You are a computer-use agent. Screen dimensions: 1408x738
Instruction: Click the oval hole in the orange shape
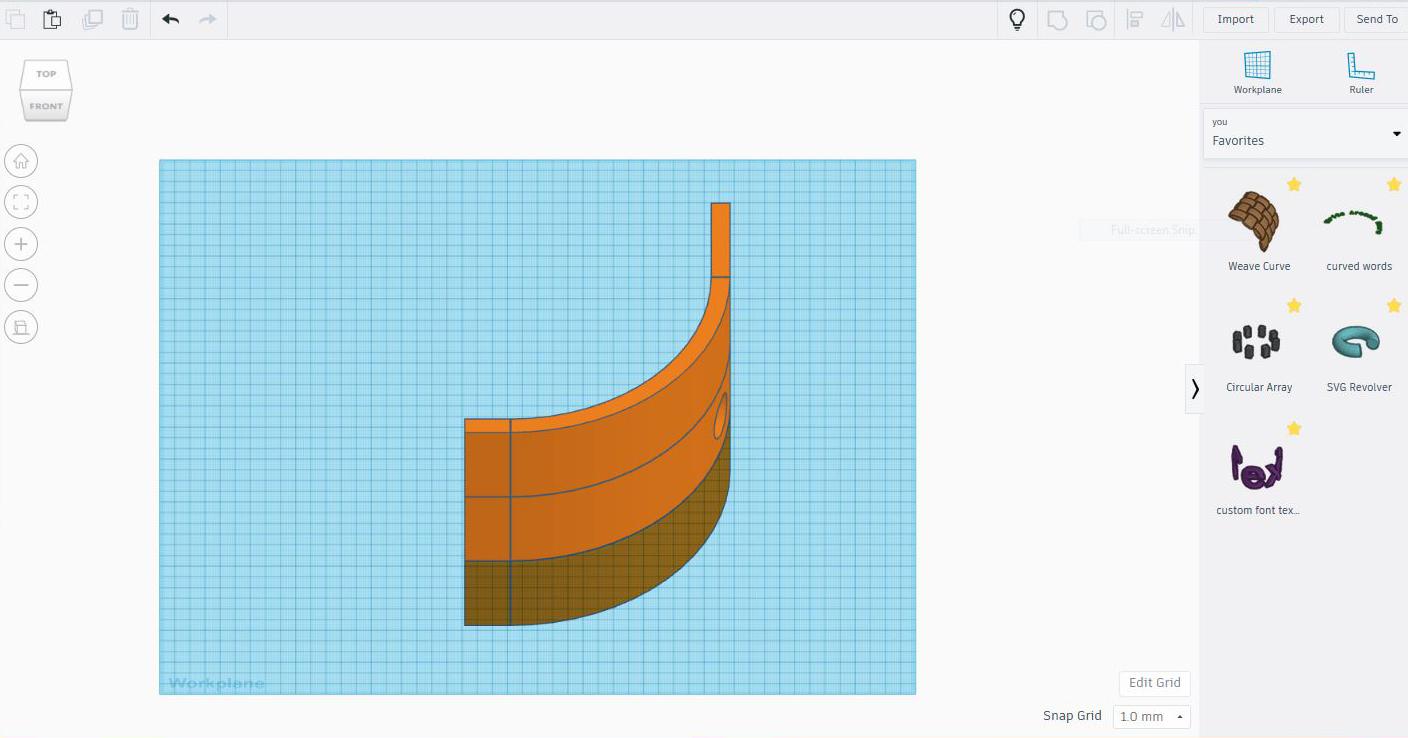720,415
